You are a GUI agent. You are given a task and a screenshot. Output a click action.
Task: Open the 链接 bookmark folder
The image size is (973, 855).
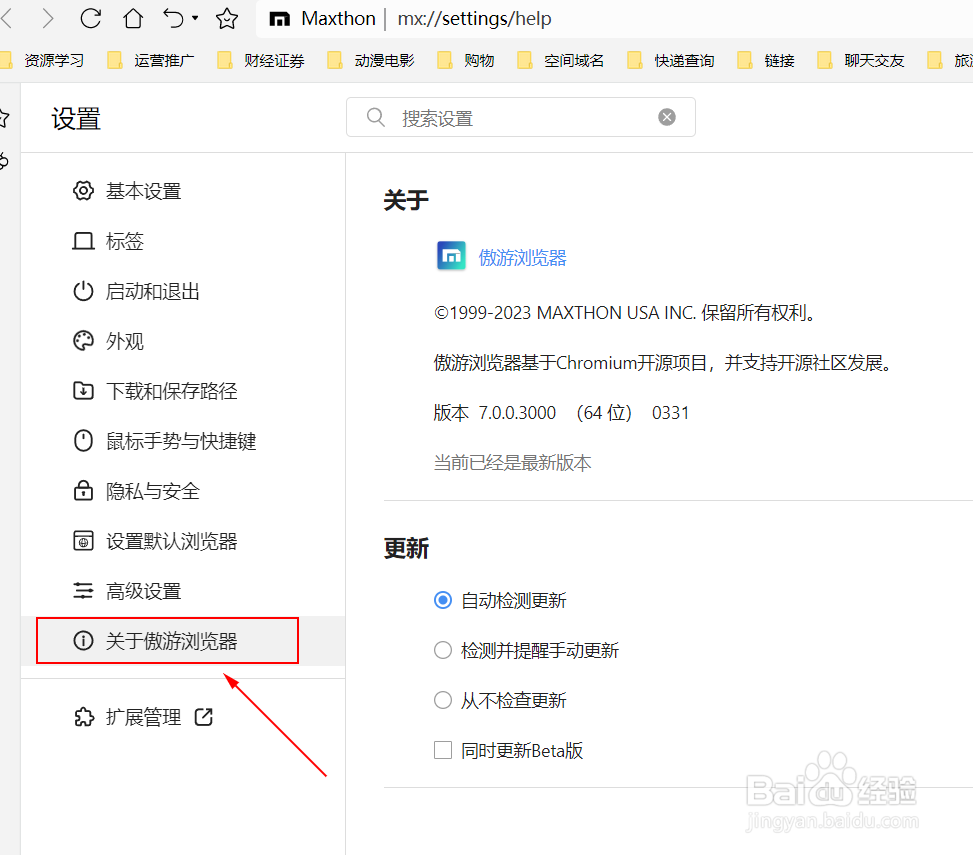(x=766, y=60)
